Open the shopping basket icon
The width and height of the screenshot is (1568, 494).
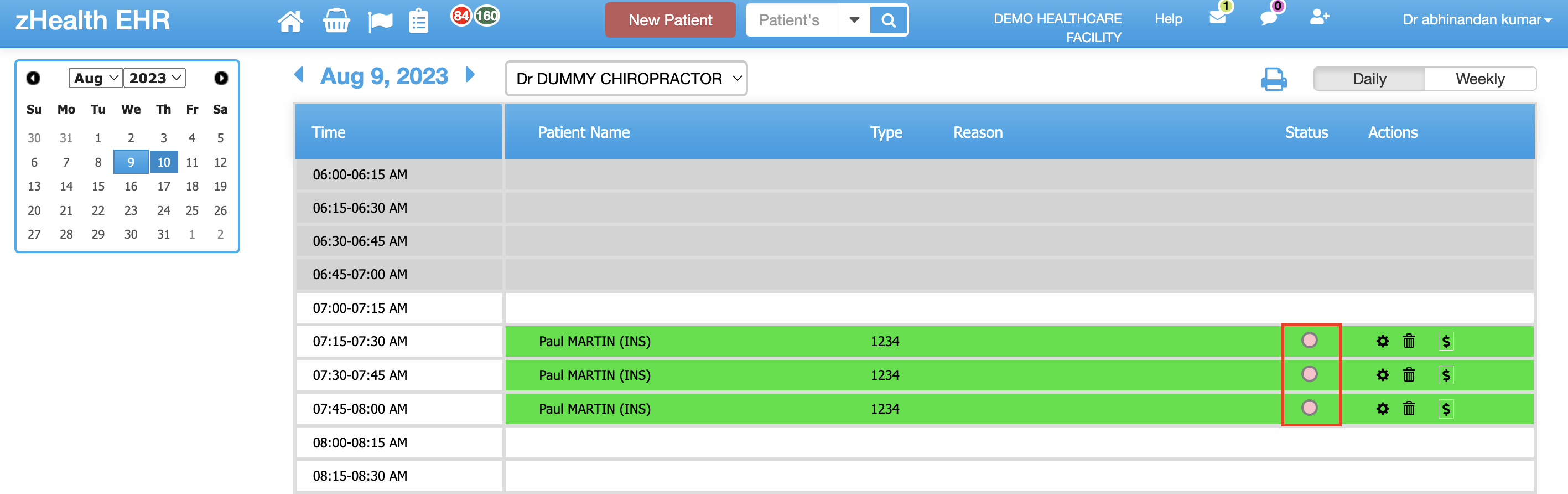tap(336, 21)
